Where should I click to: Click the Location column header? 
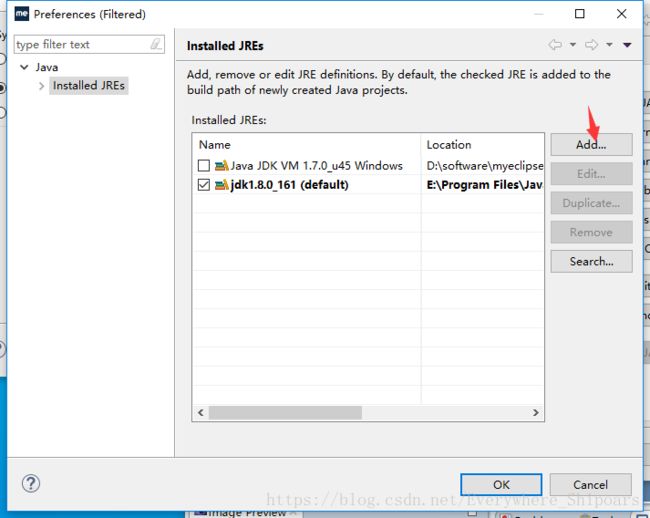pos(483,145)
